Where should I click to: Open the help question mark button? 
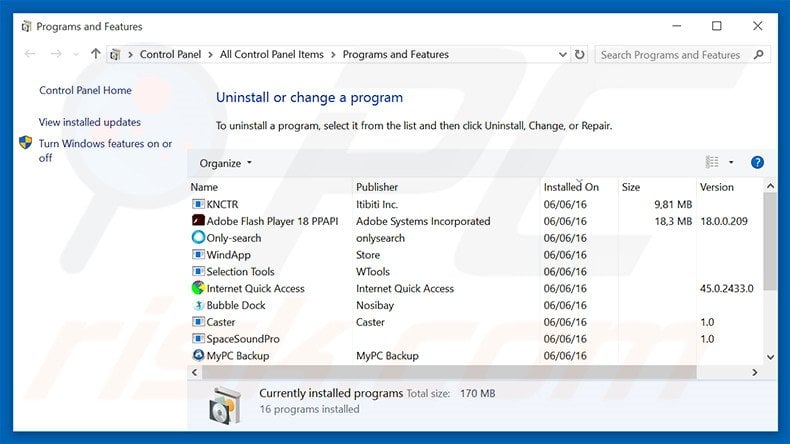click(757, 162)
